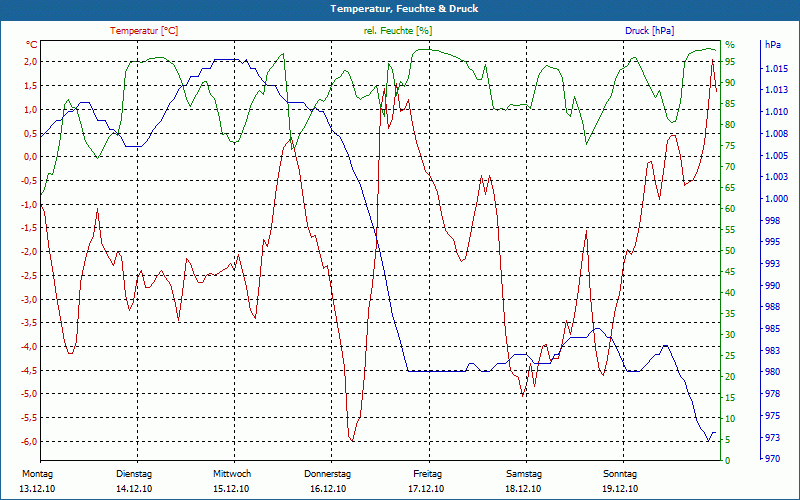Click the "Sonntag" day label

point(620,474)
